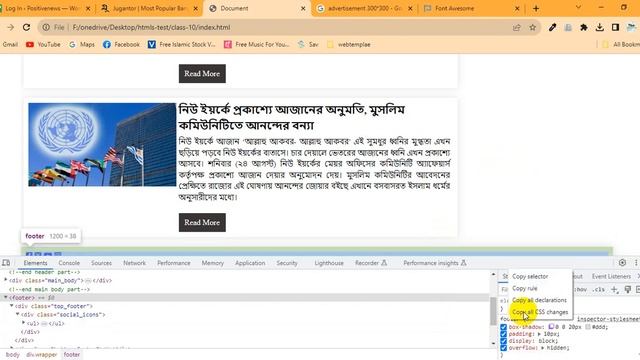Image resolution: width=640 pixels, height=360 pixels.
Task: Open the Extensions puzzle-piece menu
Action: click(584, 27)
